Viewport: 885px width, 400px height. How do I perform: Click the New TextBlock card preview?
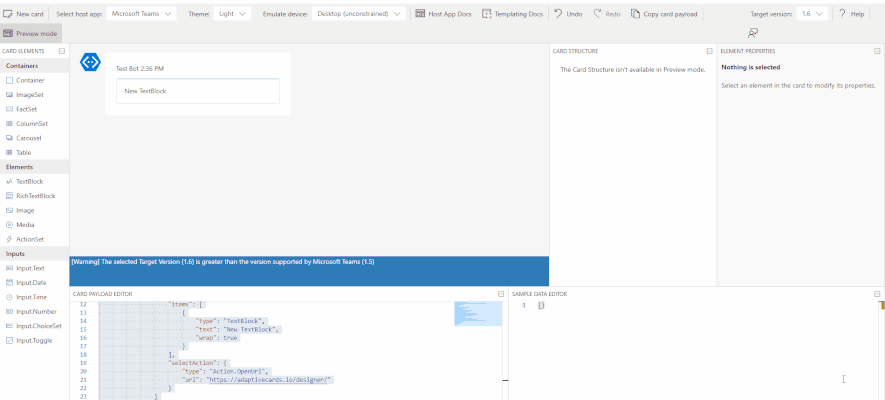pos(198,91)
